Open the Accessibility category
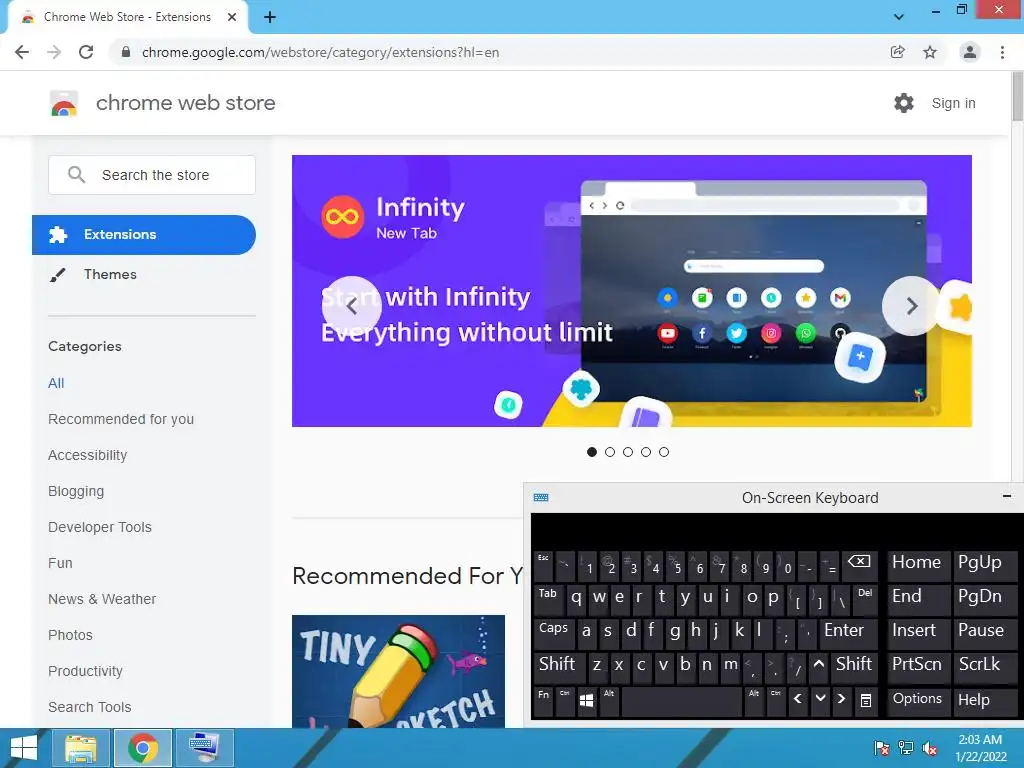Screen dimensions: 1024x768 (88, 455)
